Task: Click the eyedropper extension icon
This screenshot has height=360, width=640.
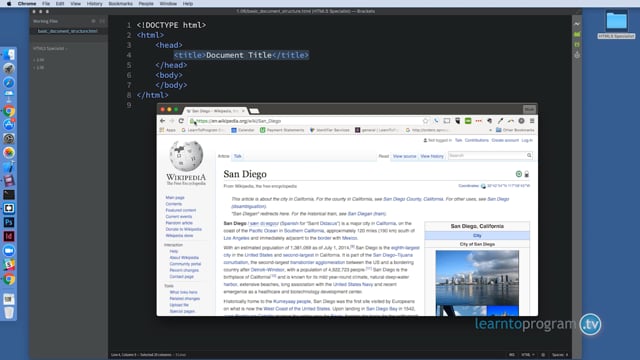Action: (500, 121)
